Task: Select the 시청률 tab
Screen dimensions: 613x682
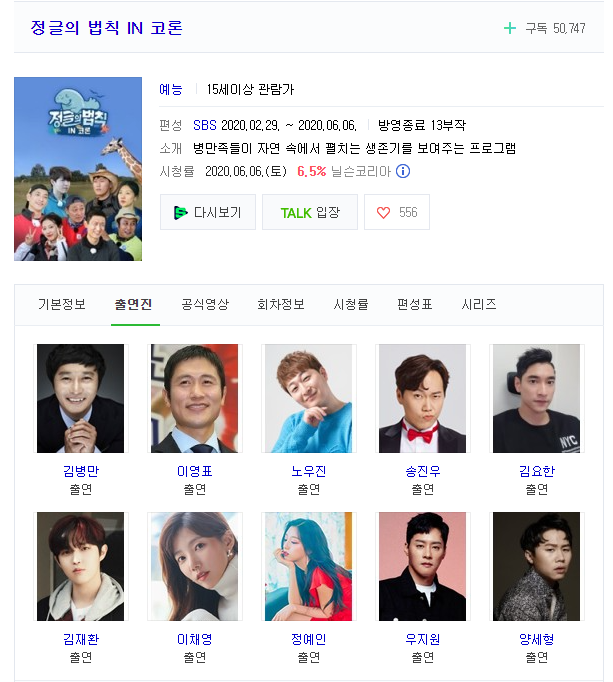Action: click(x=351, y=304)
